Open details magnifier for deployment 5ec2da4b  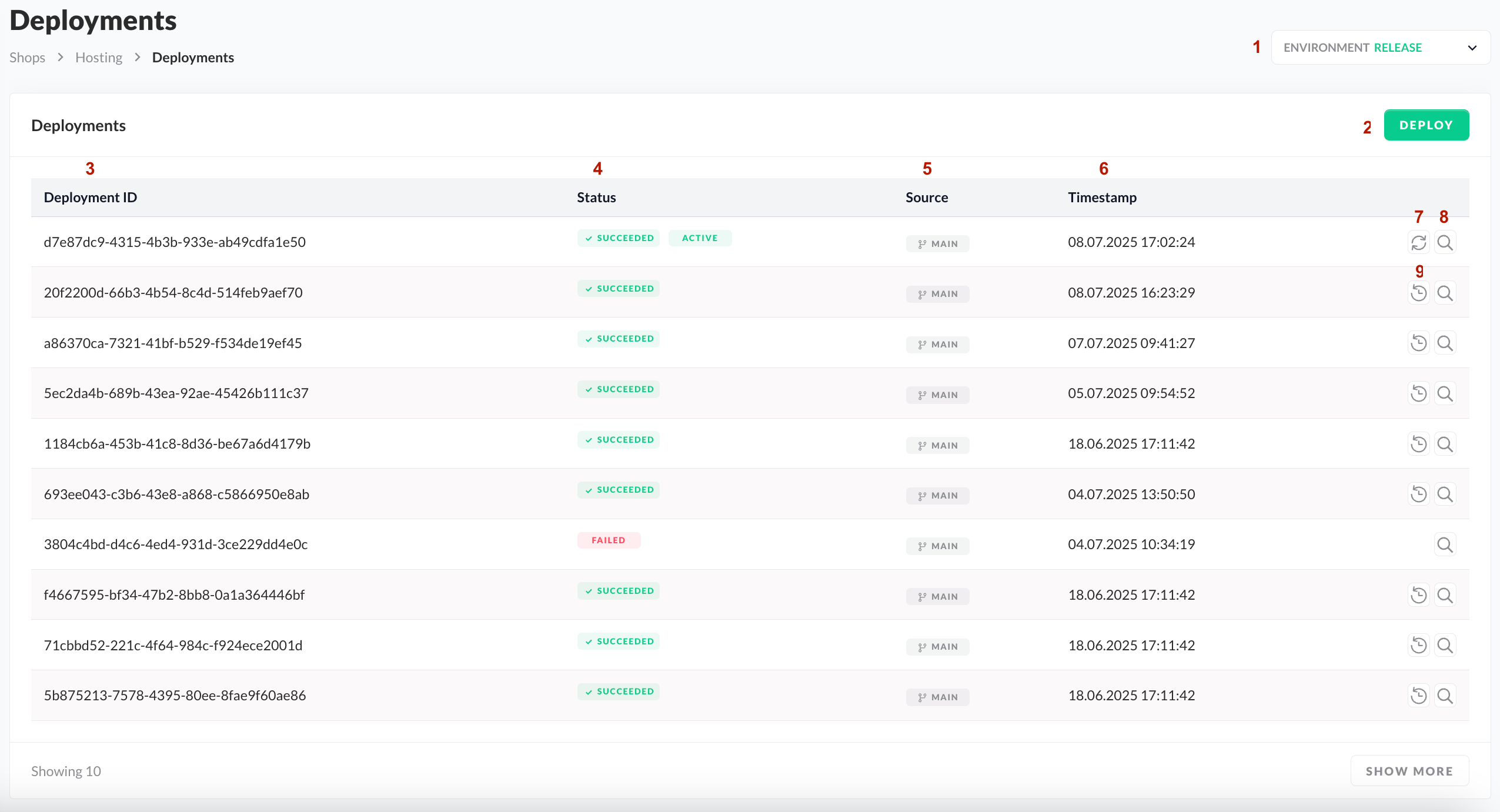(1445, 393)
